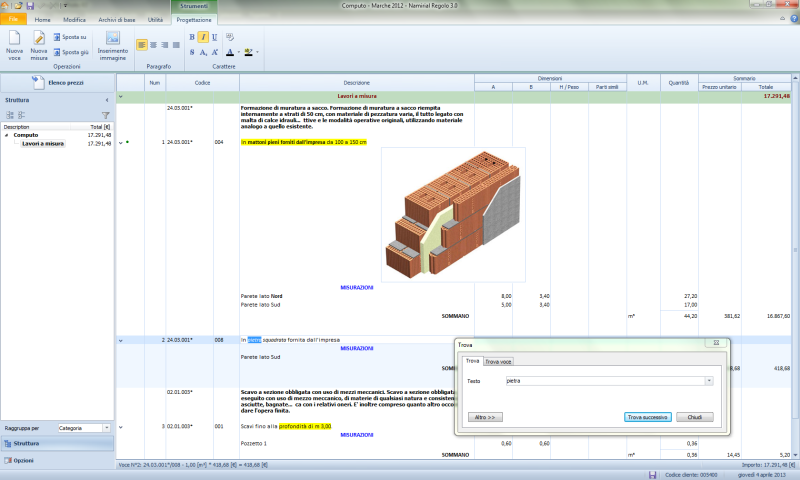Click the filter funnel icon in Struttura
The image size is (800, 480).
click(105, 115)
